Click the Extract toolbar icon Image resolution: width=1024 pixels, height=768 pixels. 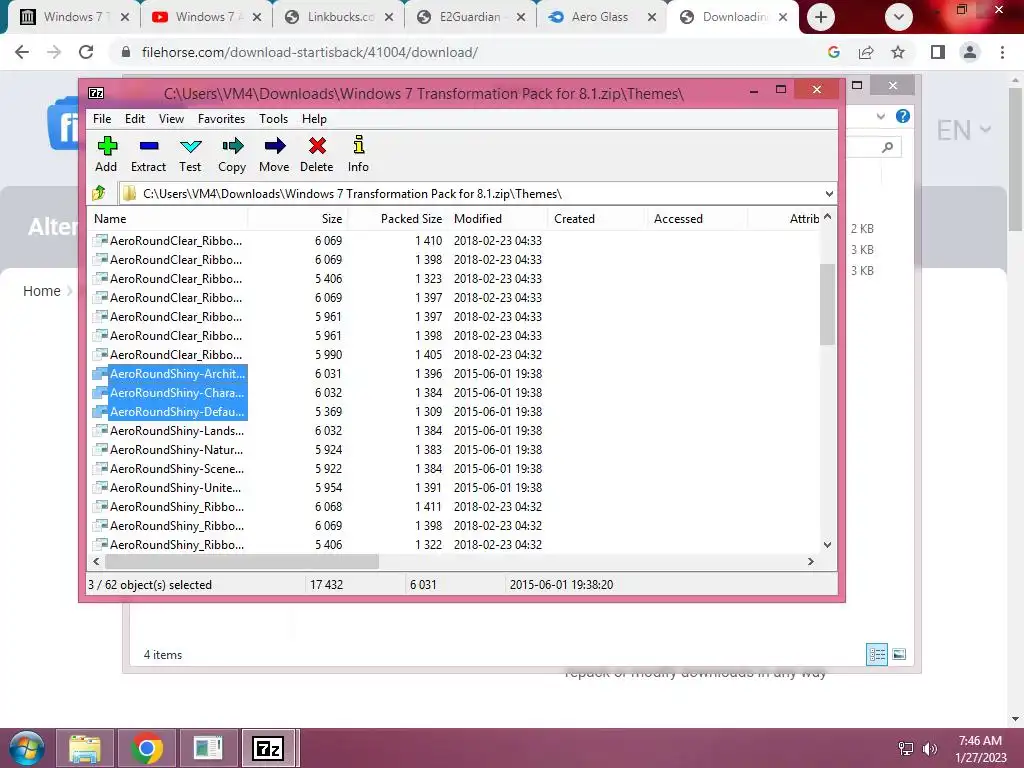[149, 154]
